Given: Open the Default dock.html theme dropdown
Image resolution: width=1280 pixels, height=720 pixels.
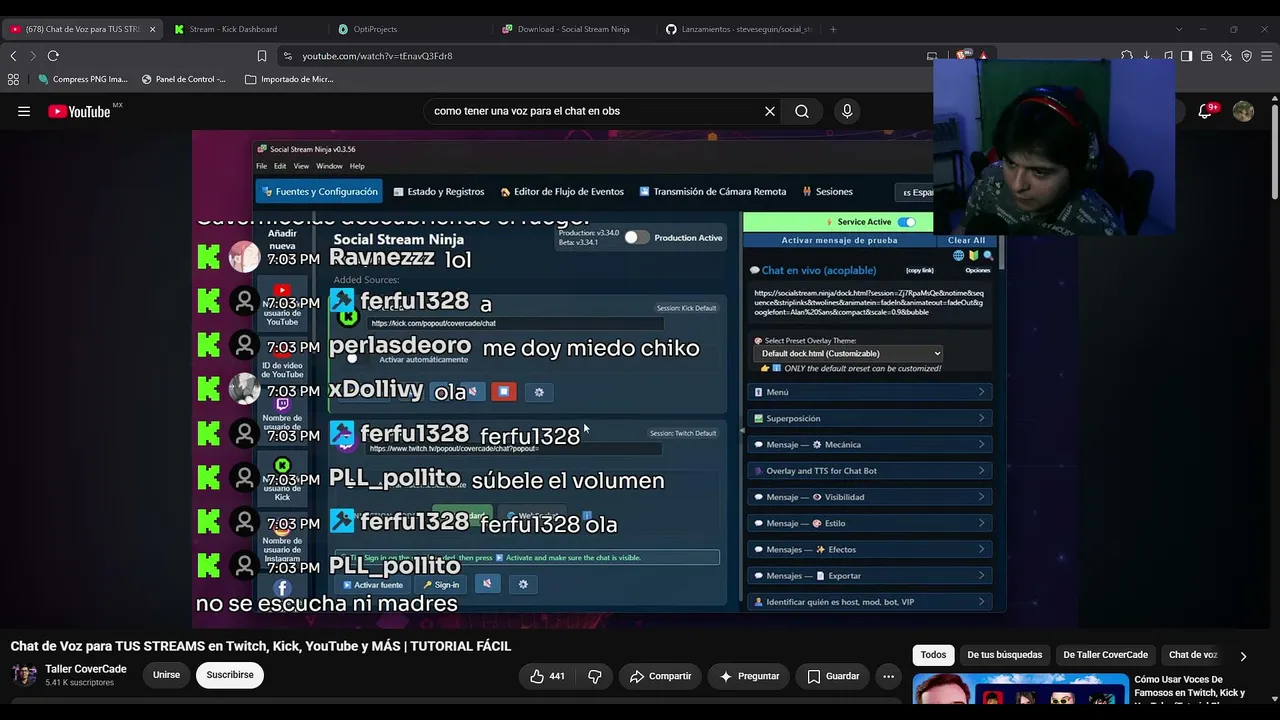Looking at the screenshot, I should pyautogui.click(x=850, y=353).
